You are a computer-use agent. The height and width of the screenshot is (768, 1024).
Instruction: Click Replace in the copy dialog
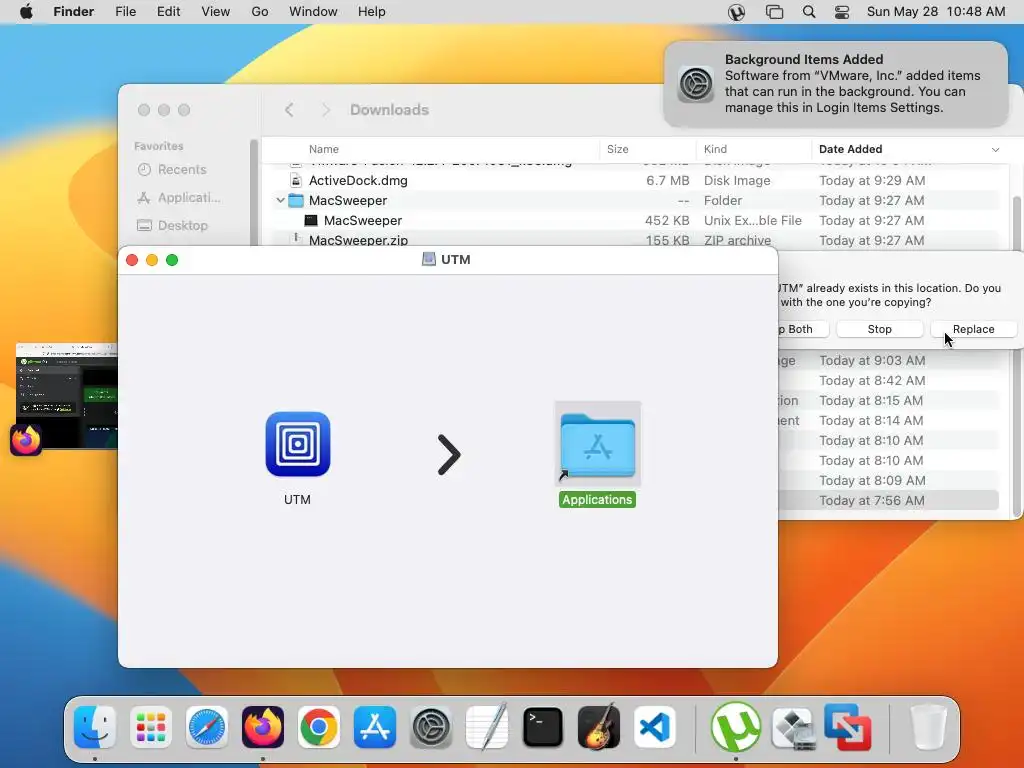coord(973,329)
